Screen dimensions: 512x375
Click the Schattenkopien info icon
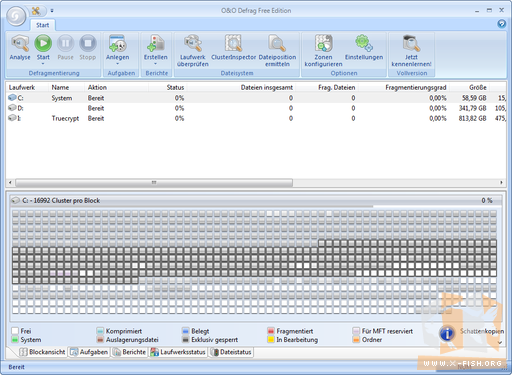coord(447,333)
